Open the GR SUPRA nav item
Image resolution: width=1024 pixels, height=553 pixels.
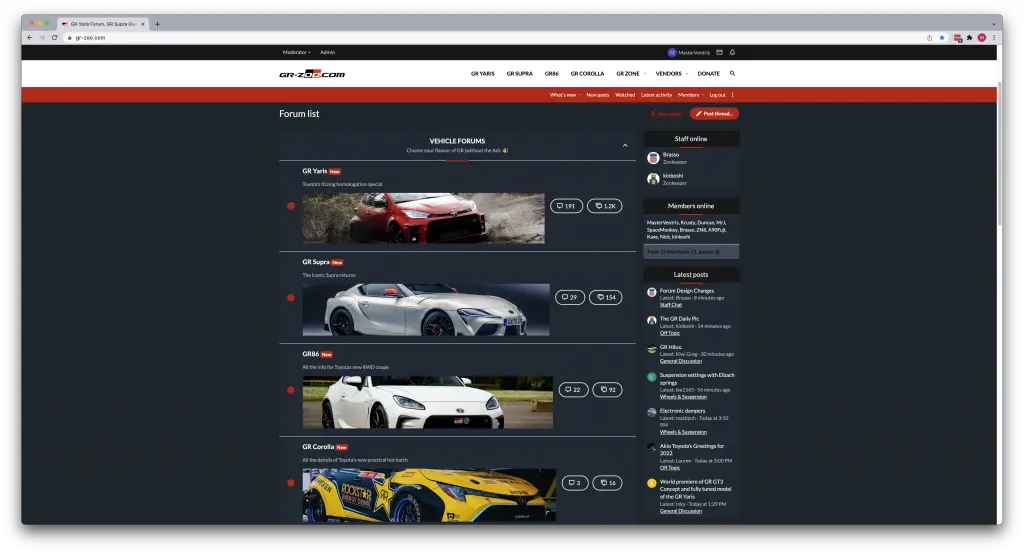click(520, 74)
